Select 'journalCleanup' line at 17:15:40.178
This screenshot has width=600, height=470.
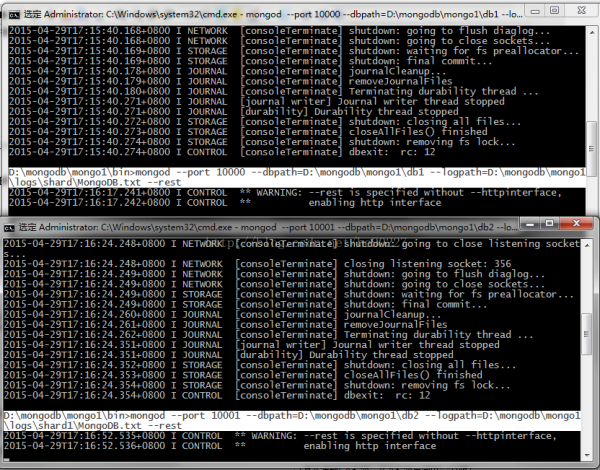point(227,71)
